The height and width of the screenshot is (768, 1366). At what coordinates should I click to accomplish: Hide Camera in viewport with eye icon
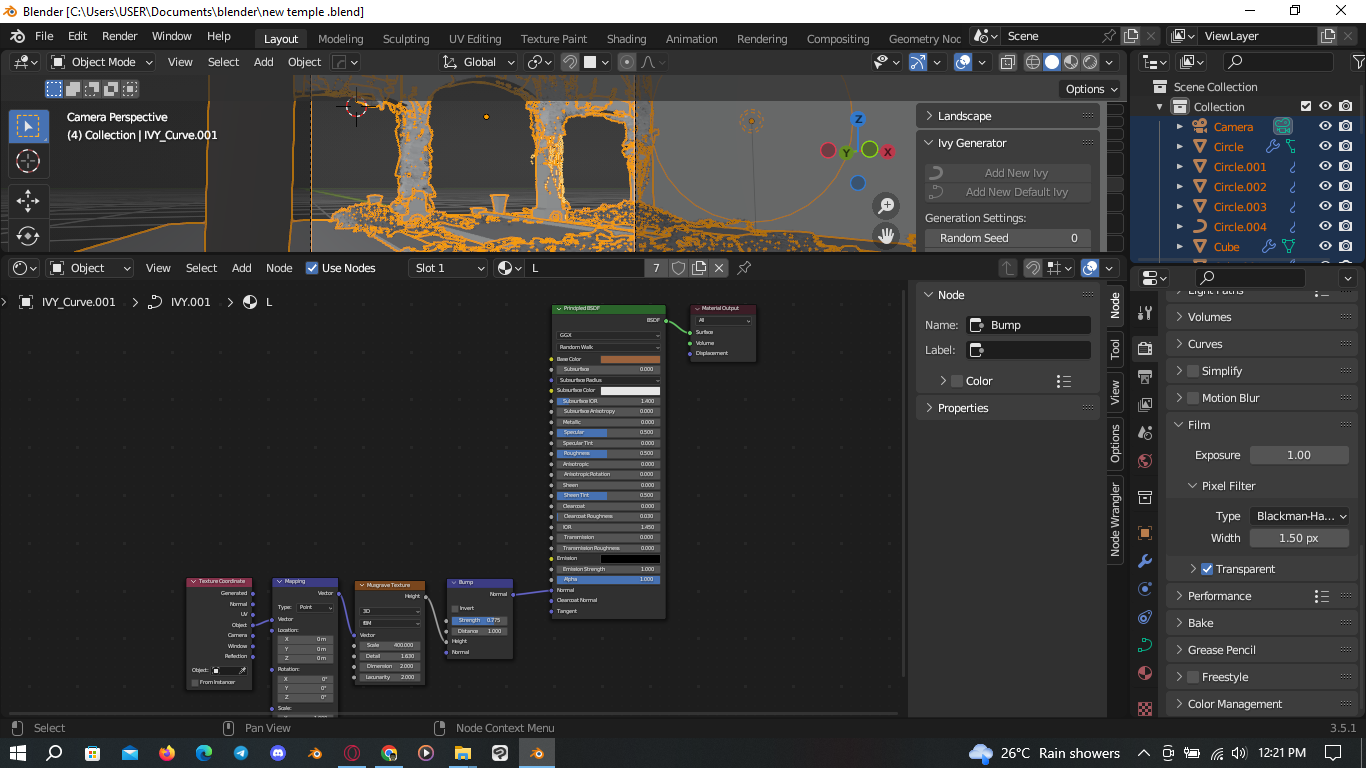(1325, 127)
